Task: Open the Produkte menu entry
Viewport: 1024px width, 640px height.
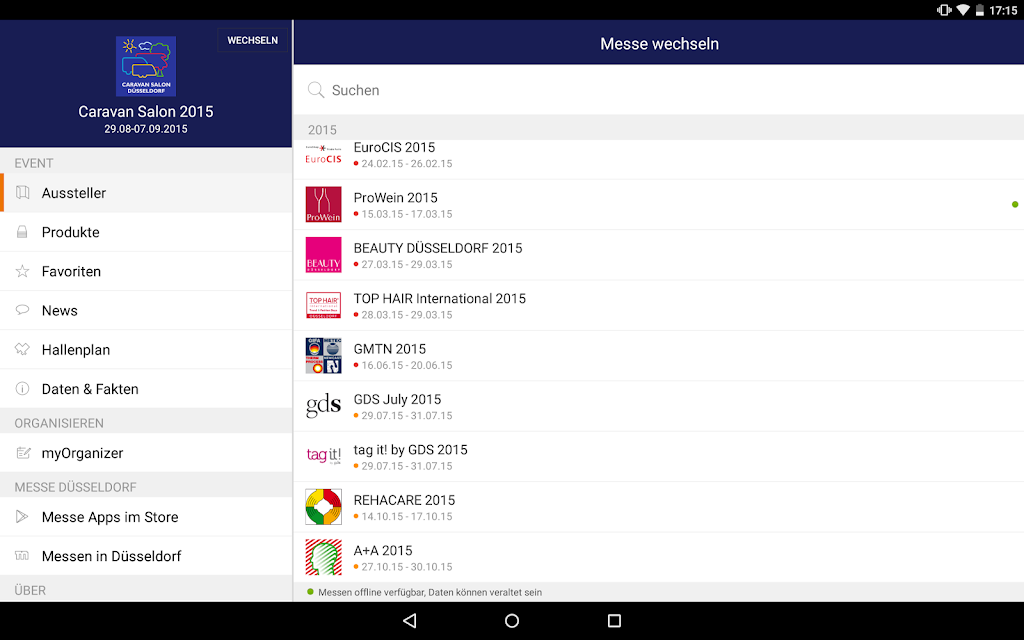Action: tap(146, 232)
